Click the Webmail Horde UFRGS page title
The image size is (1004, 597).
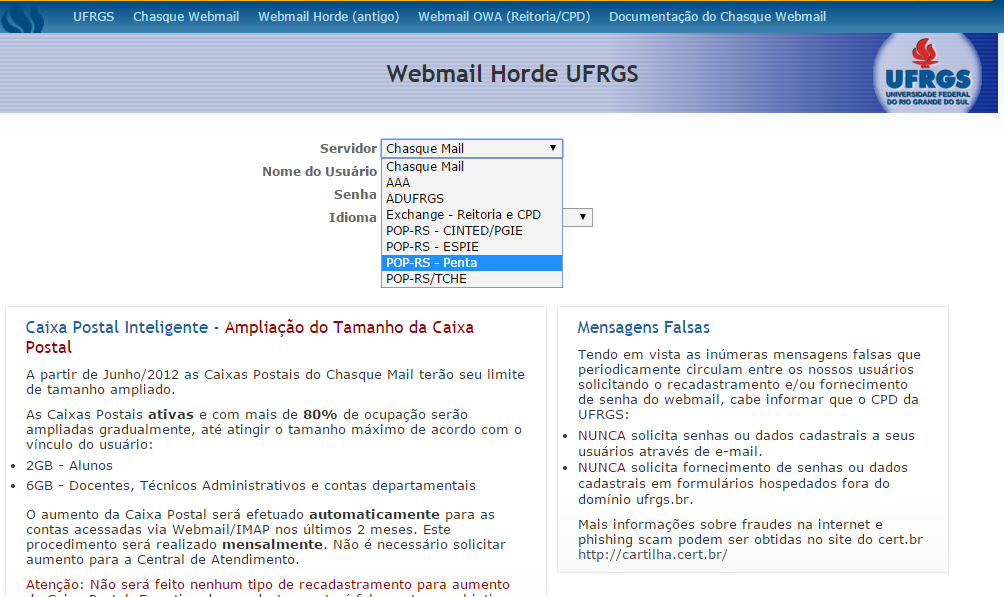coord(512,74)
